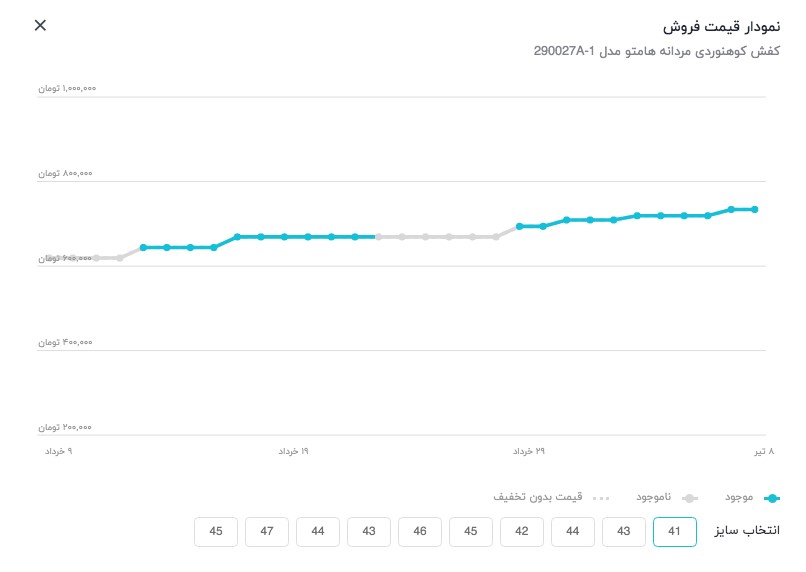Image resolution: width=806 pixels, height=572 pixels.
Task: Click the teal 'موجود' legend marker icon
Action: [772, 497]
